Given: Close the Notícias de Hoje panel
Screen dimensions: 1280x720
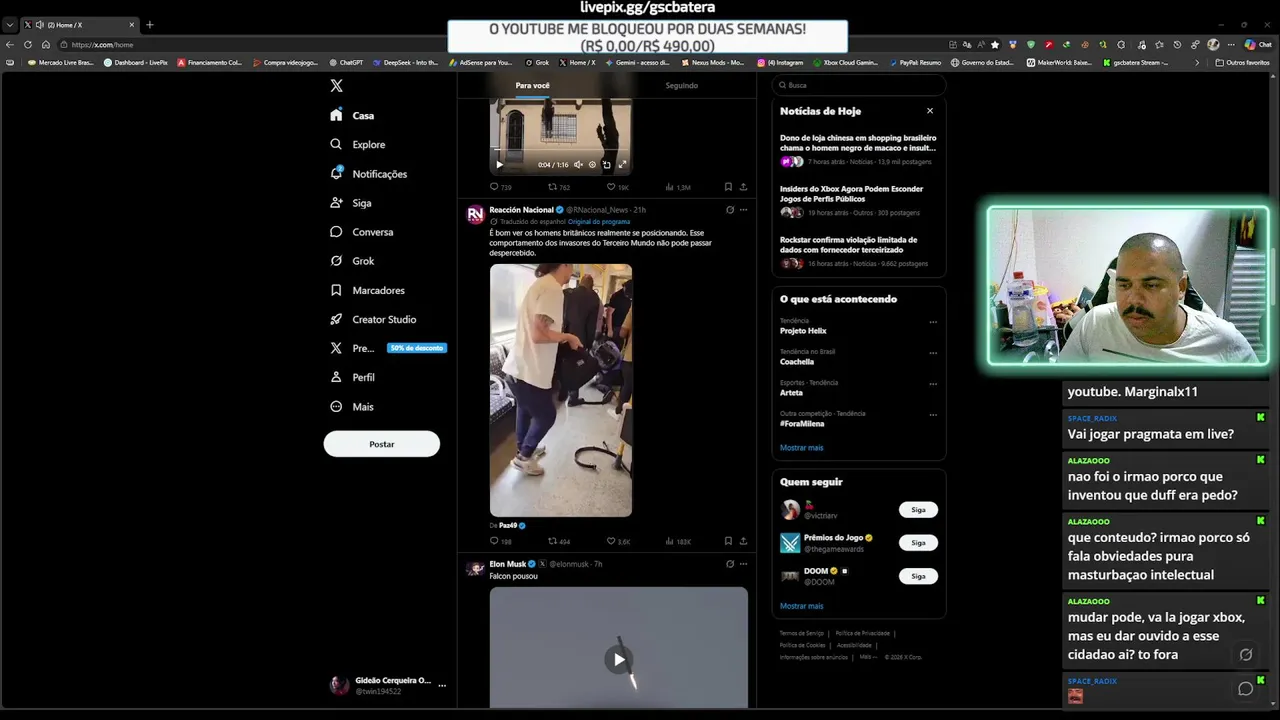Looking at the screenshot, I should pyautogui.click(x=930, y=111).
